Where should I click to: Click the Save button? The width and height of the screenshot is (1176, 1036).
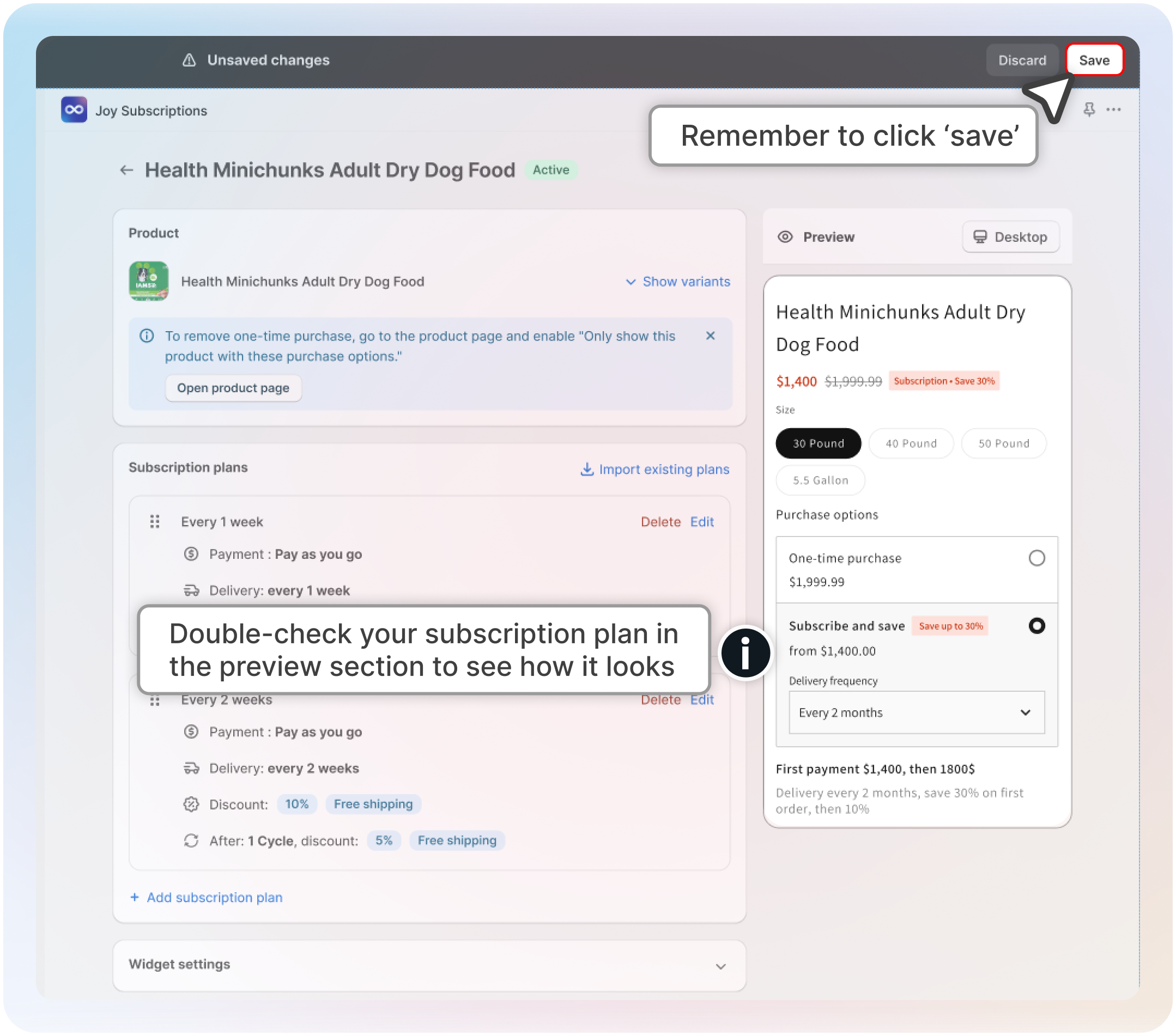1094,60
